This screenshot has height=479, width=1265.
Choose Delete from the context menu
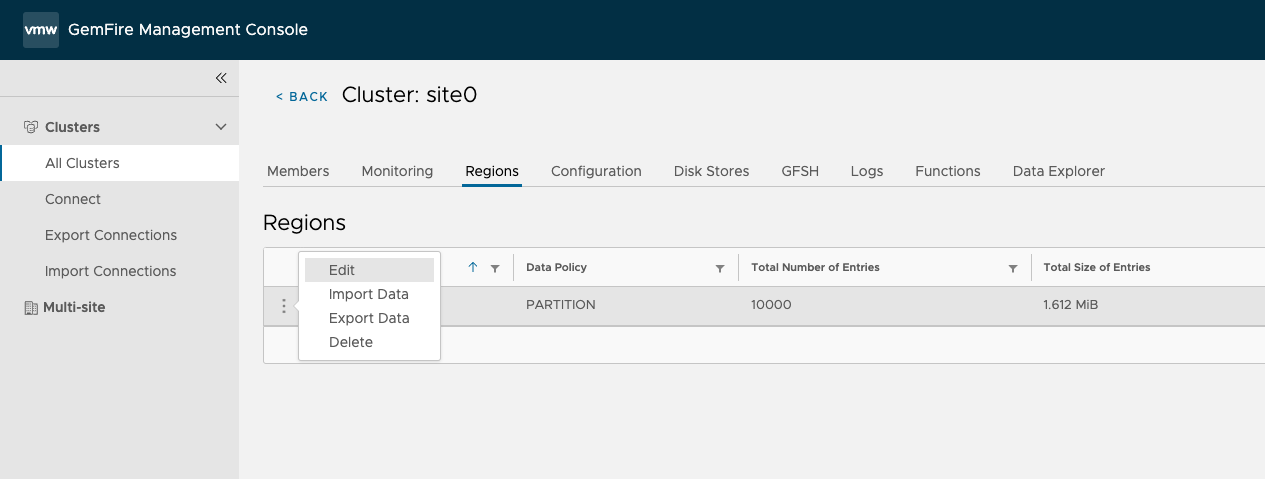pos(369,342)
